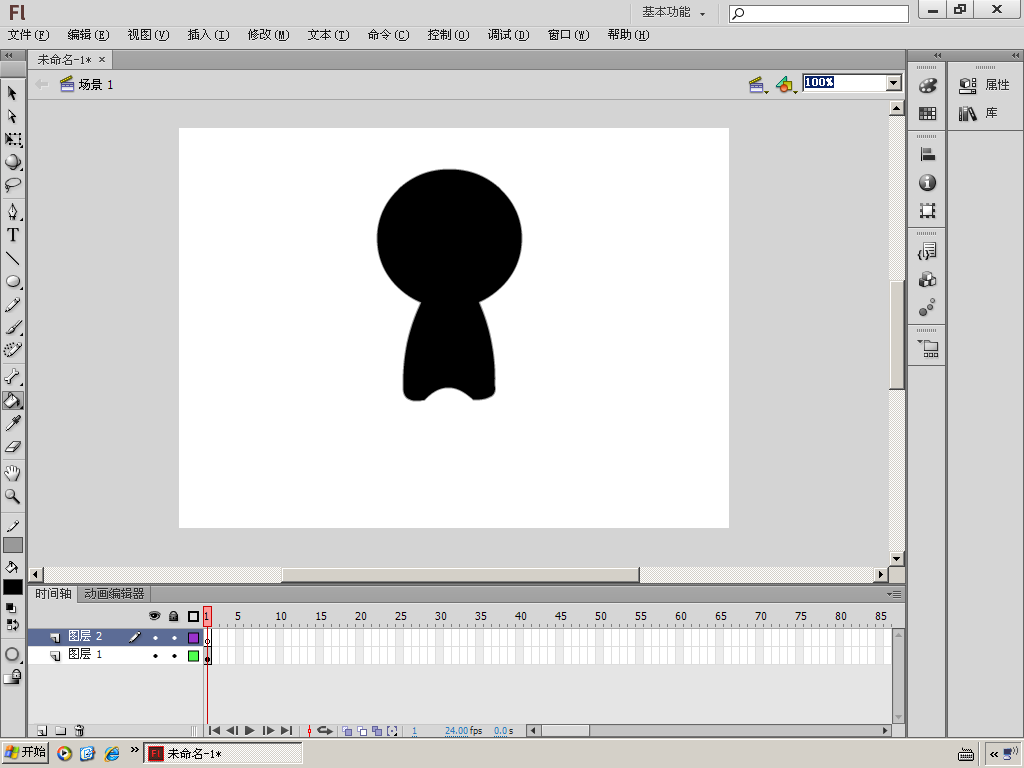1024x768 pixels.
Task: Open the 基本功能 workspace dropdown
Action: (673, 12)
